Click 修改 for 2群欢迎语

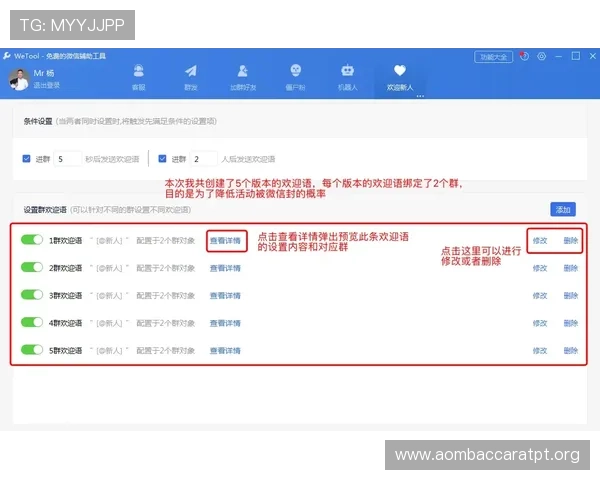pos(540,268)
